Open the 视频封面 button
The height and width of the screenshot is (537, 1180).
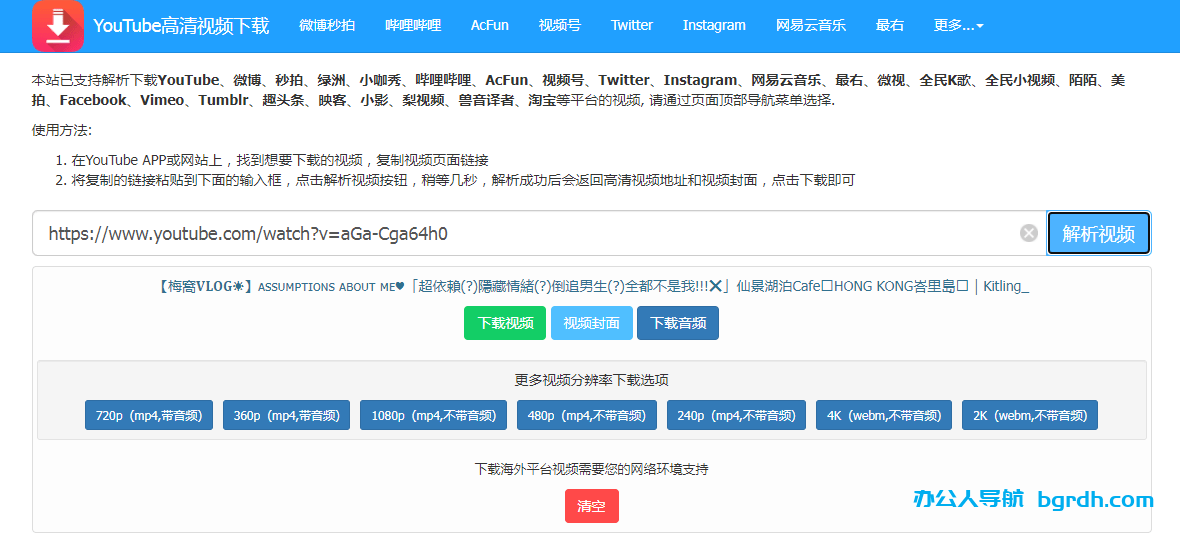(x=592, y=323)
